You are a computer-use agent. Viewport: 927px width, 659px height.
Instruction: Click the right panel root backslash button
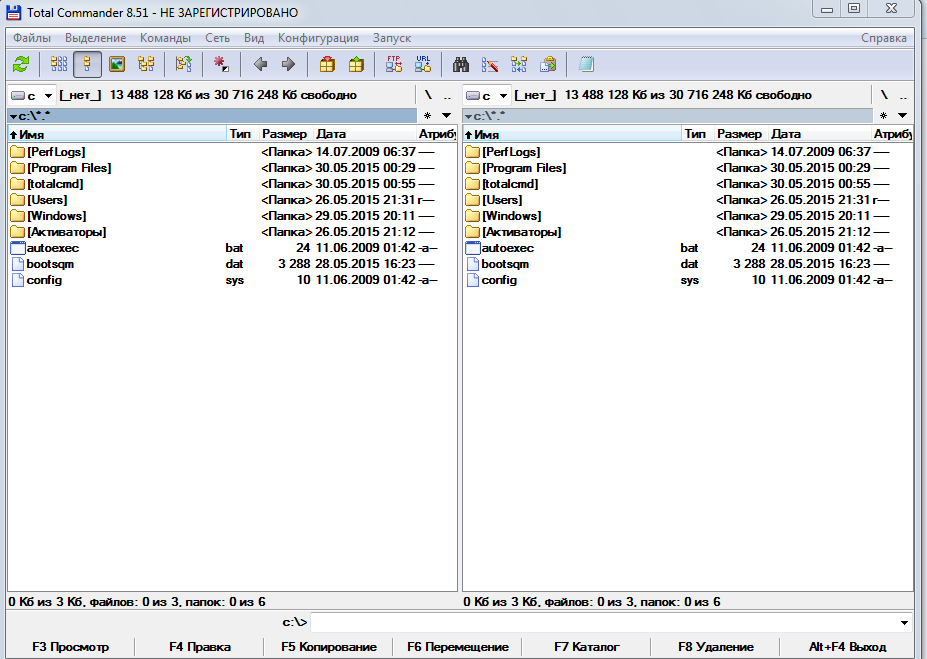pyautogui.click(x=884, y=95)
